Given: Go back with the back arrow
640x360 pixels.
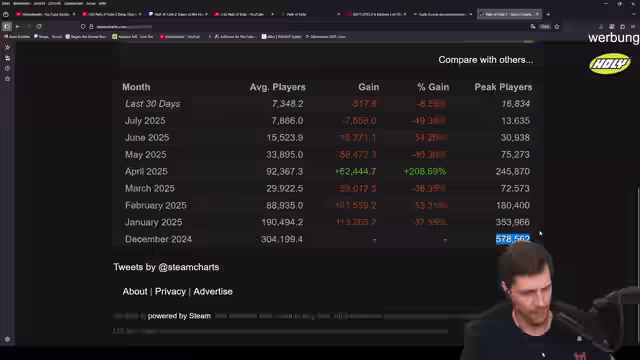Looking at the screenshot, I should 18,27.
